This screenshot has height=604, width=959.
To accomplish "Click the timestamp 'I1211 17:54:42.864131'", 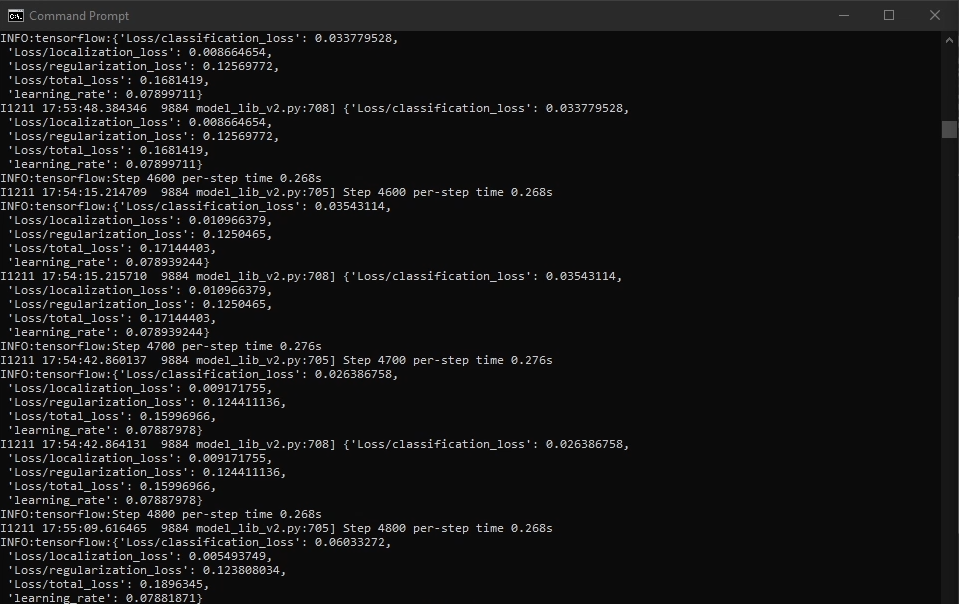I will (x=73, y=444).
